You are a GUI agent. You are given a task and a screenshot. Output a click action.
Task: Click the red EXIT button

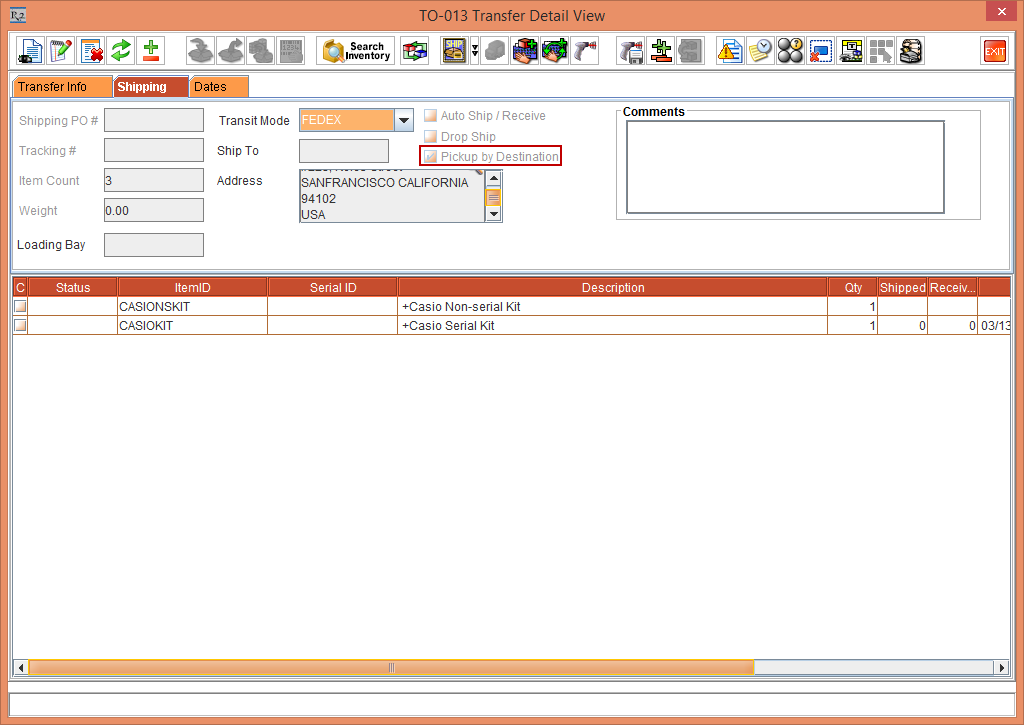[x=994, y=51]
